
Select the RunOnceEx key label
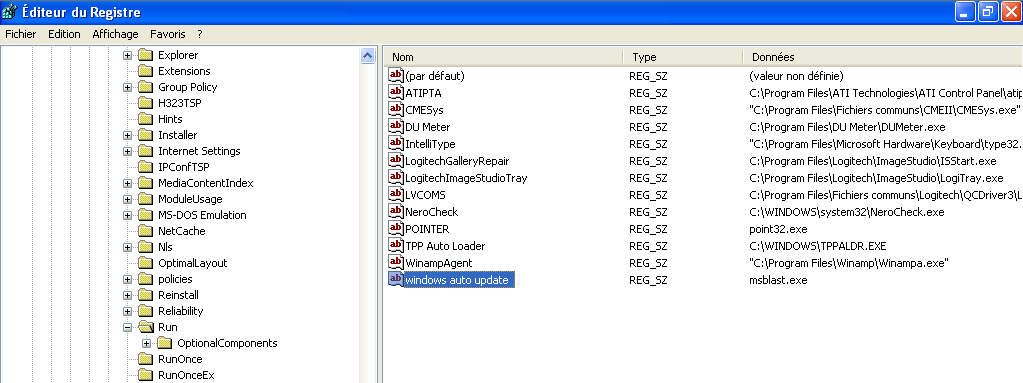(186, 375)
